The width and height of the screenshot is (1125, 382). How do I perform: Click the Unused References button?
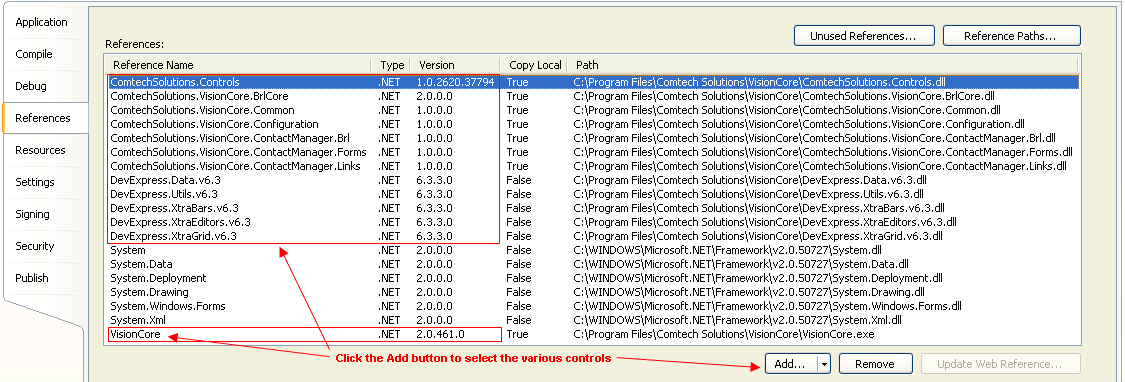(865, 35)
